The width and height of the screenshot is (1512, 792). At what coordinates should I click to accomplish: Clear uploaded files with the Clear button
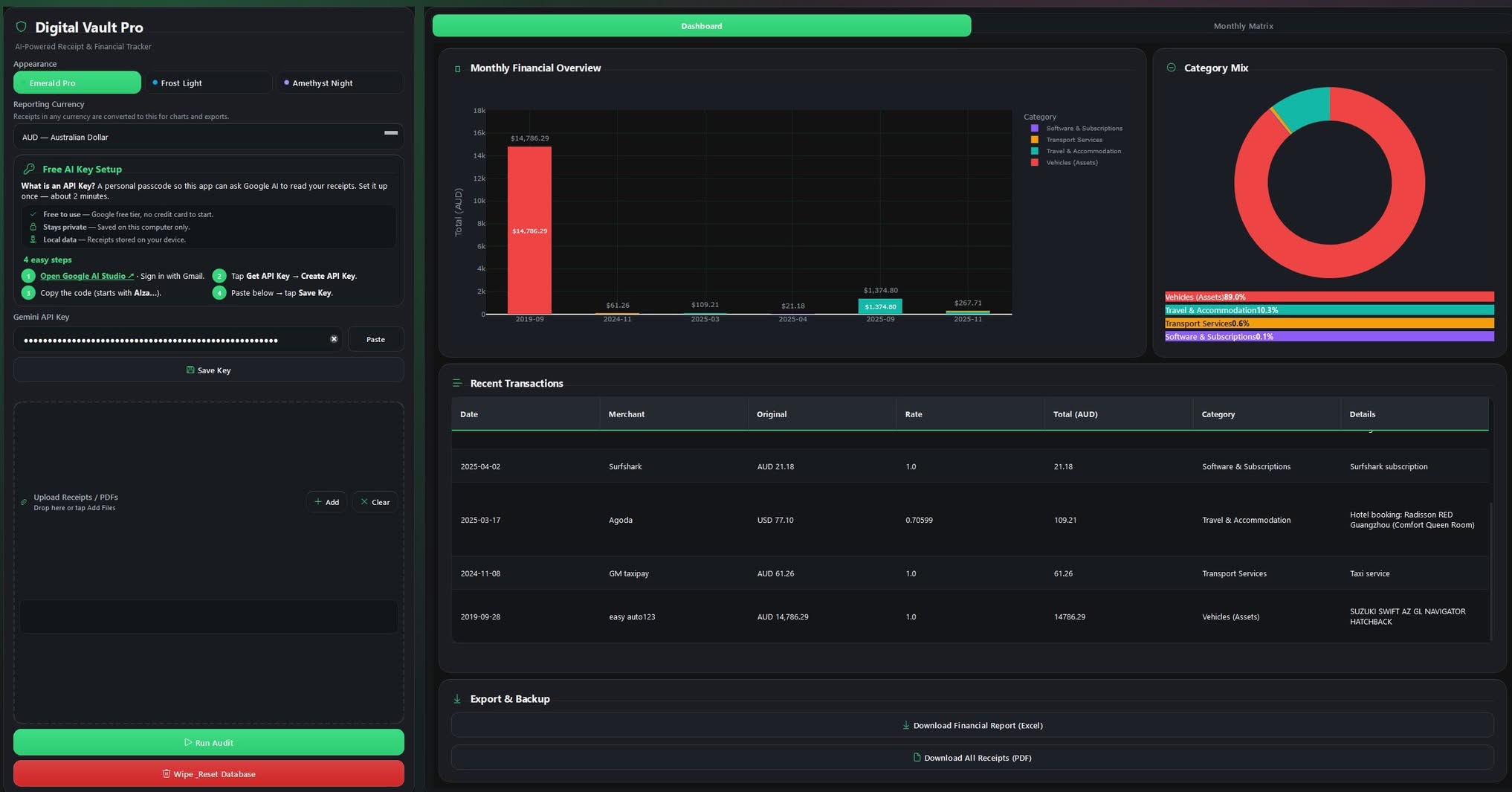[375, 502]
